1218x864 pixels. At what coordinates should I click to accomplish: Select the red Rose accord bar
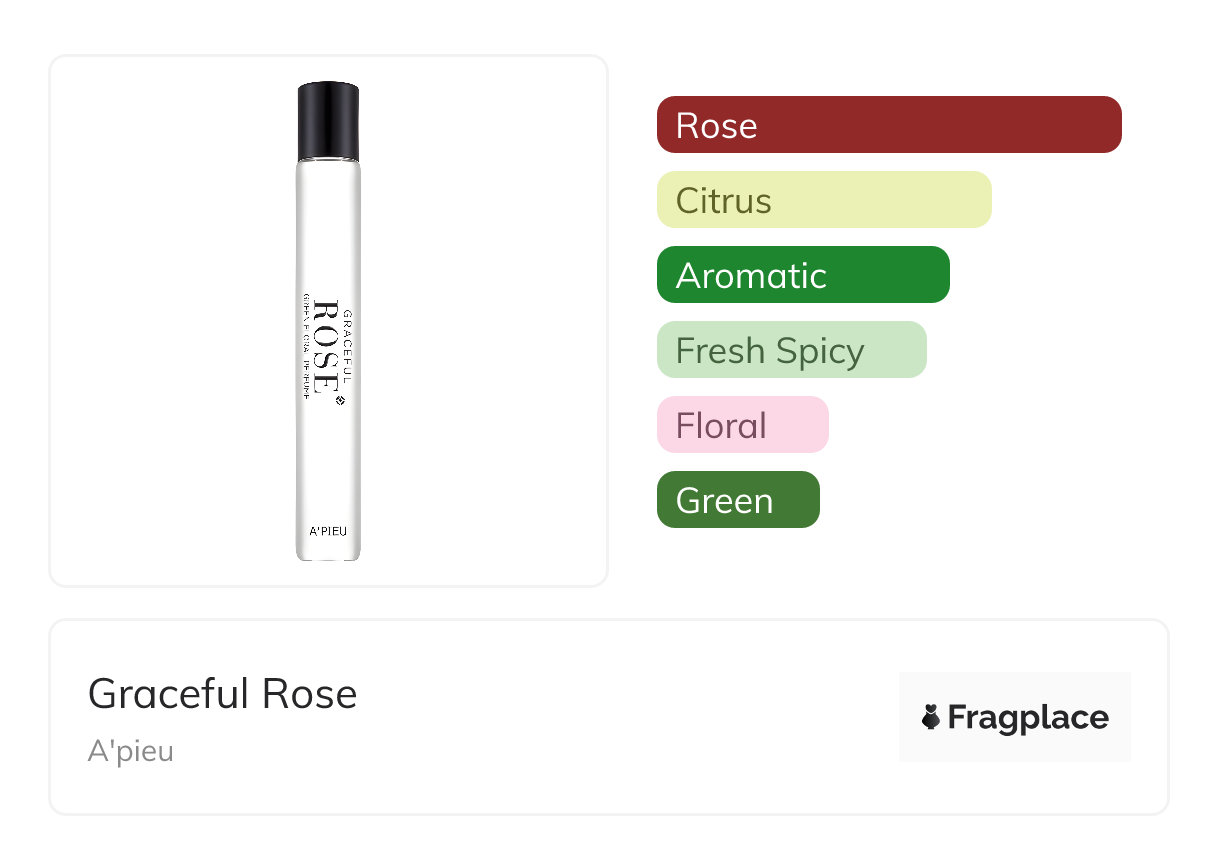[889, 125]
